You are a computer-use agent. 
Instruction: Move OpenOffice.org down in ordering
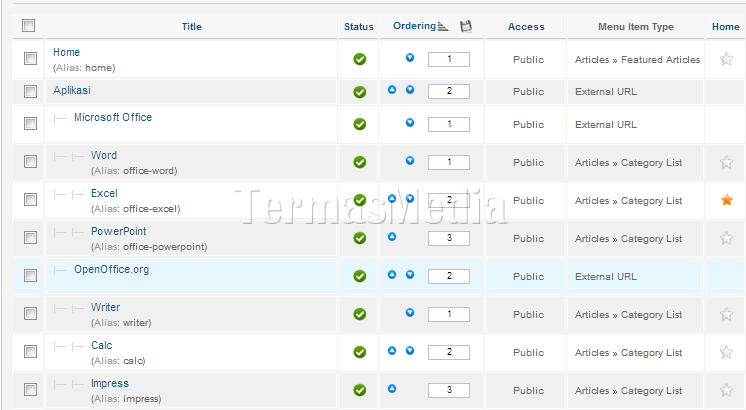click(x=410, y=274)
